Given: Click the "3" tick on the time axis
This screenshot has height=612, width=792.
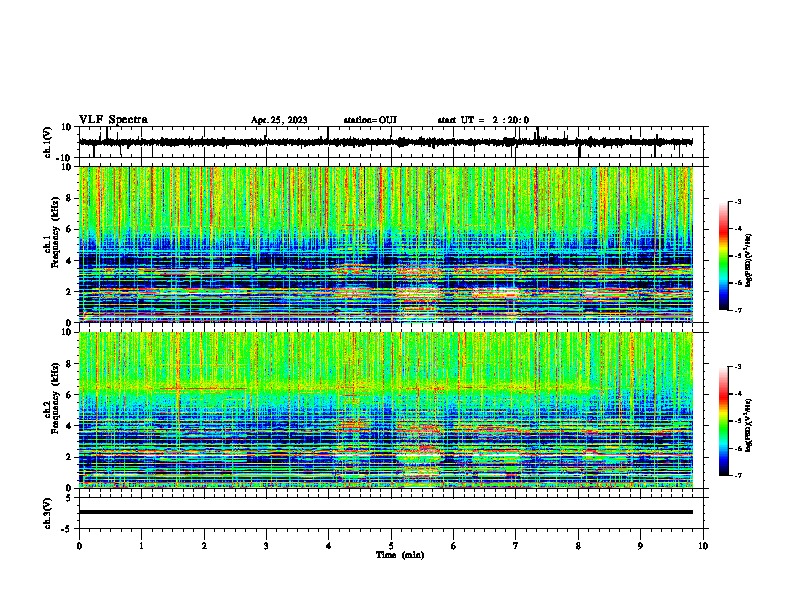Looking at the screenshot, I should pyautogui.click(x=266, y=546).
